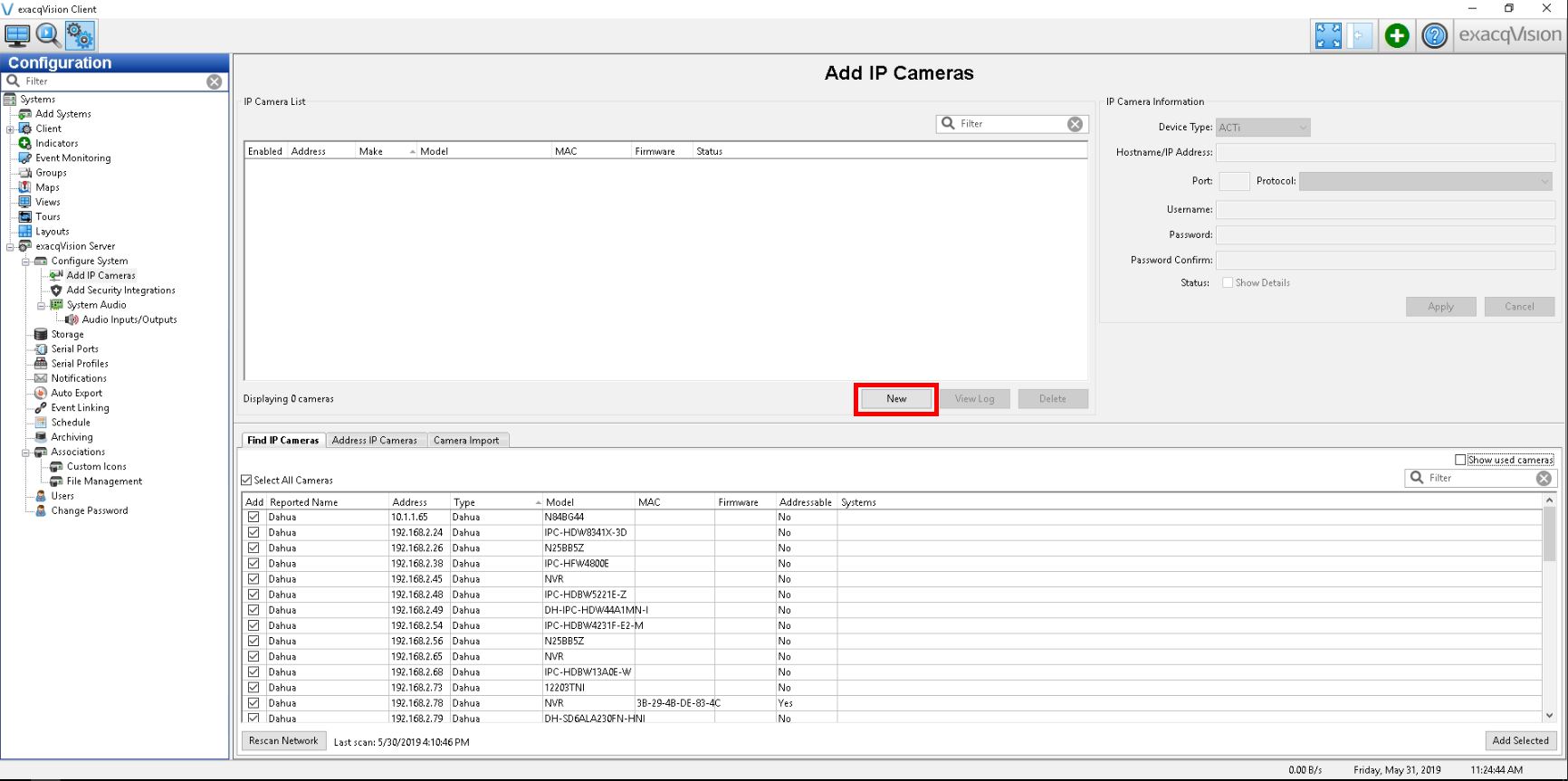
Task: Select the Indicators tree item
Action: click(56, 143)
